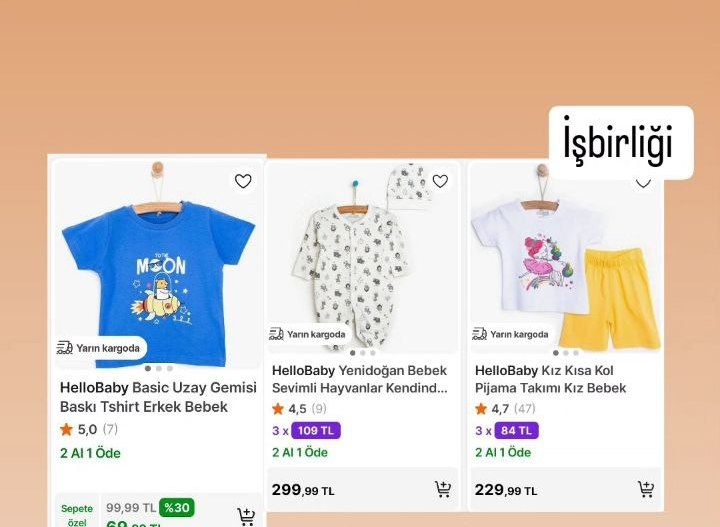Click the green %30 discount badge
Screen dimensions: 720x527
coord(177,508)
